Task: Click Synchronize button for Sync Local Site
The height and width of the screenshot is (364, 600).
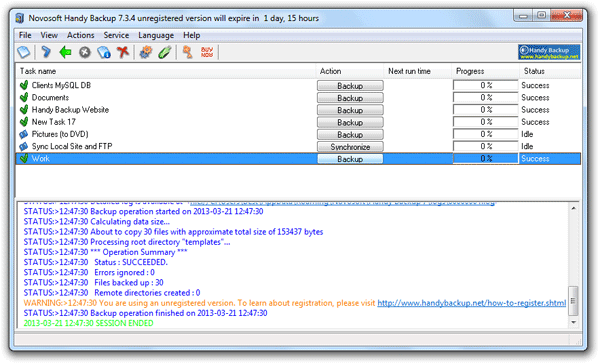Action: (350, 147)
